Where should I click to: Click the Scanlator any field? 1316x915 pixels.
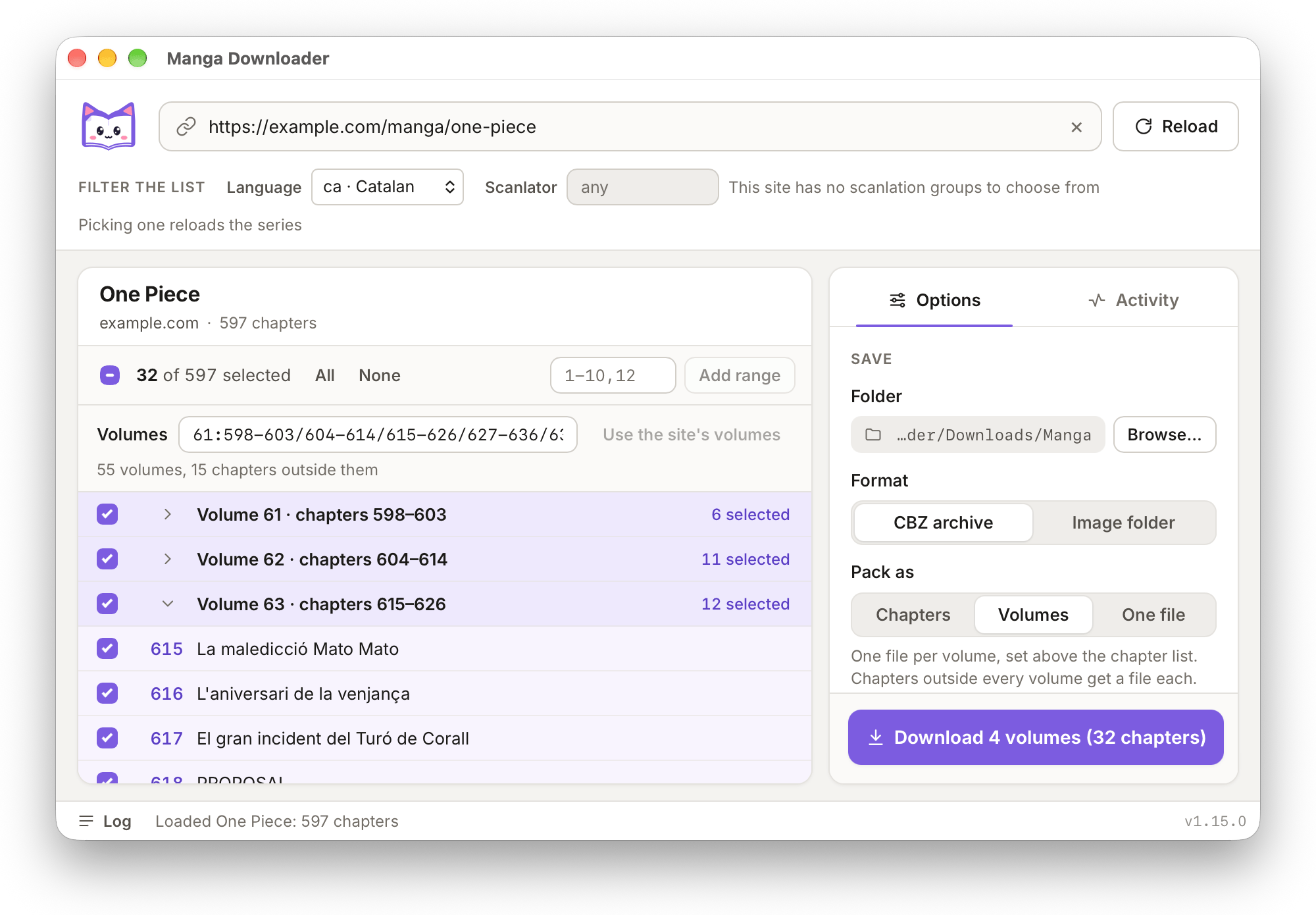pyautogui.click(x=643, y=187)
